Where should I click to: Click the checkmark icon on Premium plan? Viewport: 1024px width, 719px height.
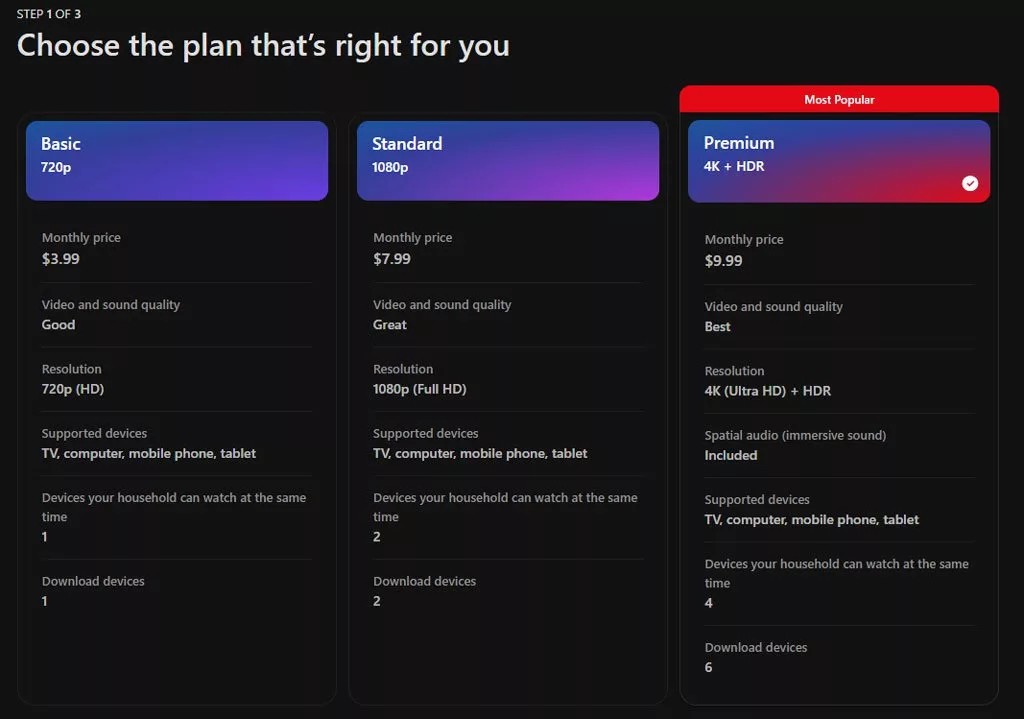970,183
